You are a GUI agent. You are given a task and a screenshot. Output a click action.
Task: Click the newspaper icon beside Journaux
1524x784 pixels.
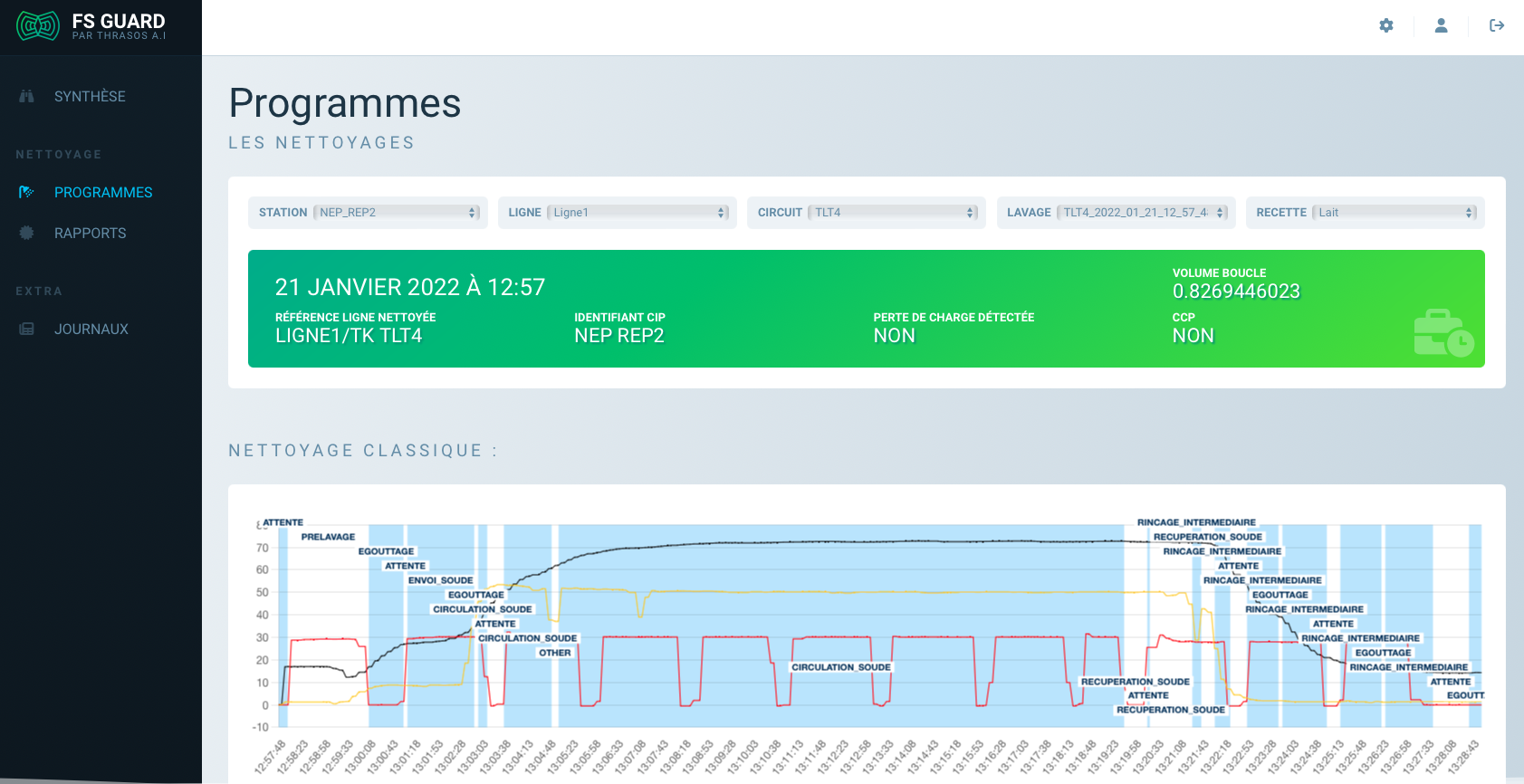26,329
